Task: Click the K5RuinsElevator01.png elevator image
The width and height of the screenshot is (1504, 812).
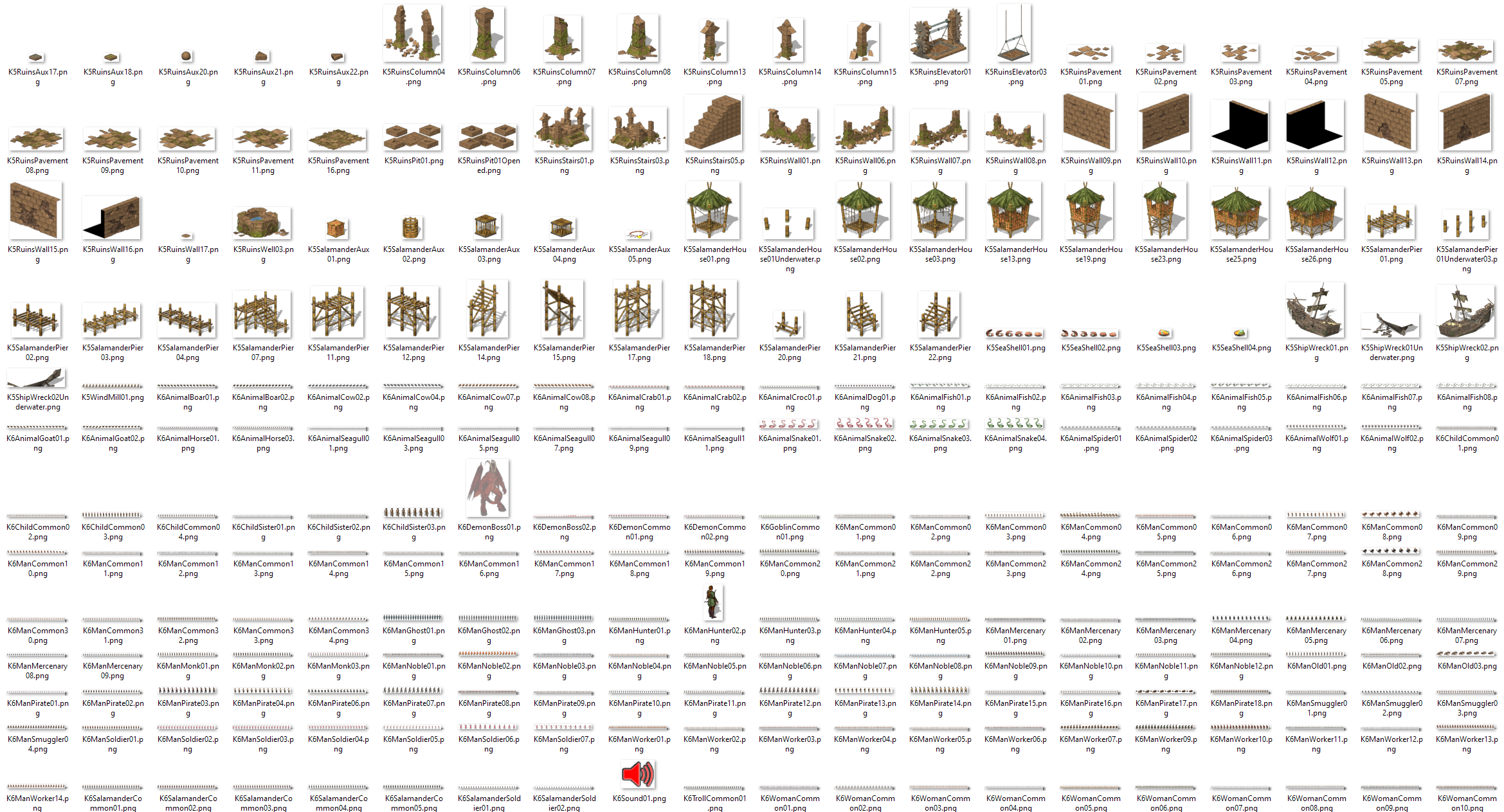Action: coord(939,36)
